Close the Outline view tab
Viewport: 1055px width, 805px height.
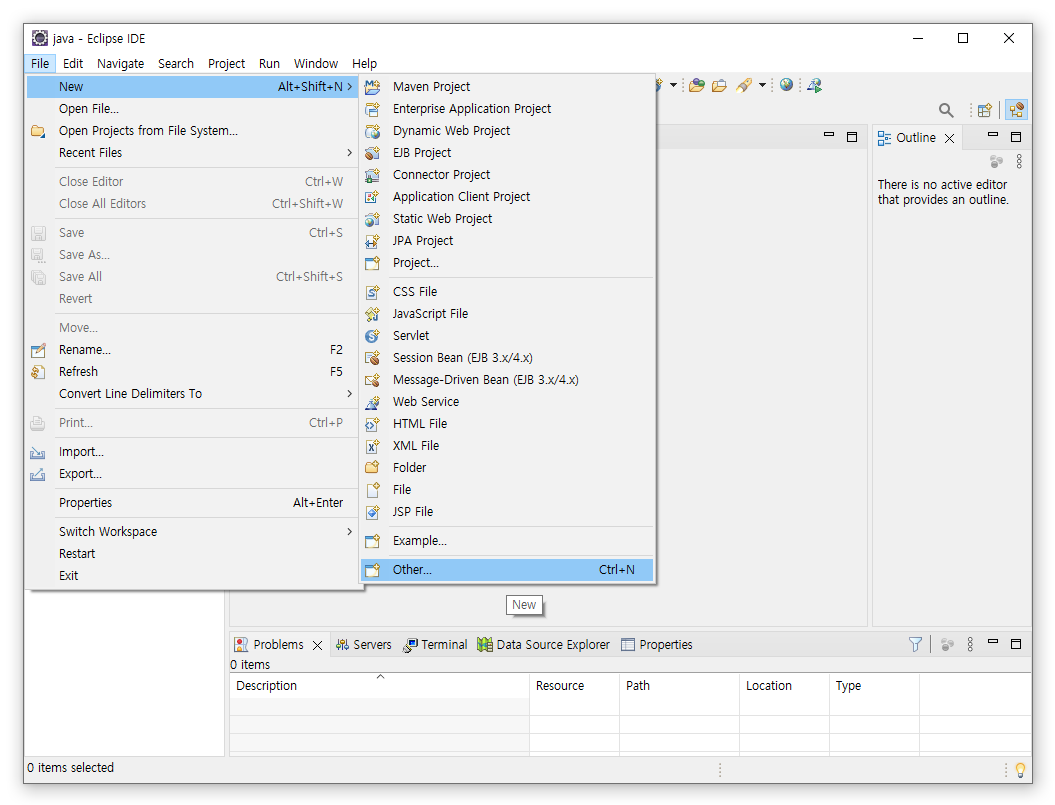(949, 139)
